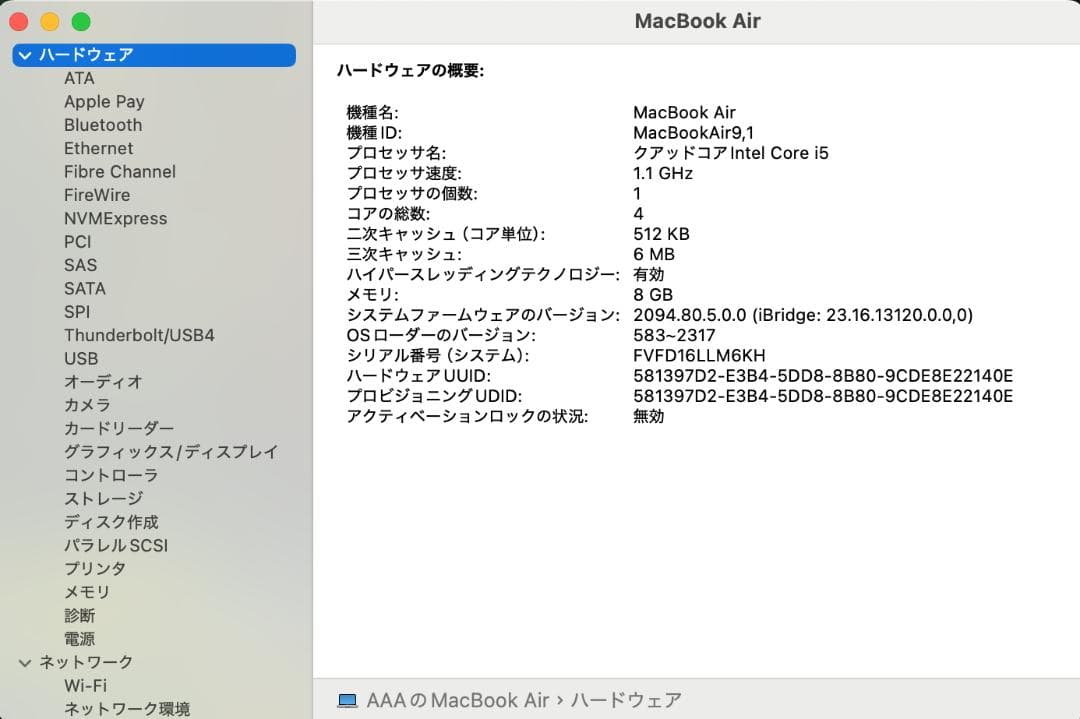Image resolution: width=1080 pixels, height=719 pixels.
Task: Open Ethernet hardware entry
Action: pyautogui.click(x=98, y=149)
